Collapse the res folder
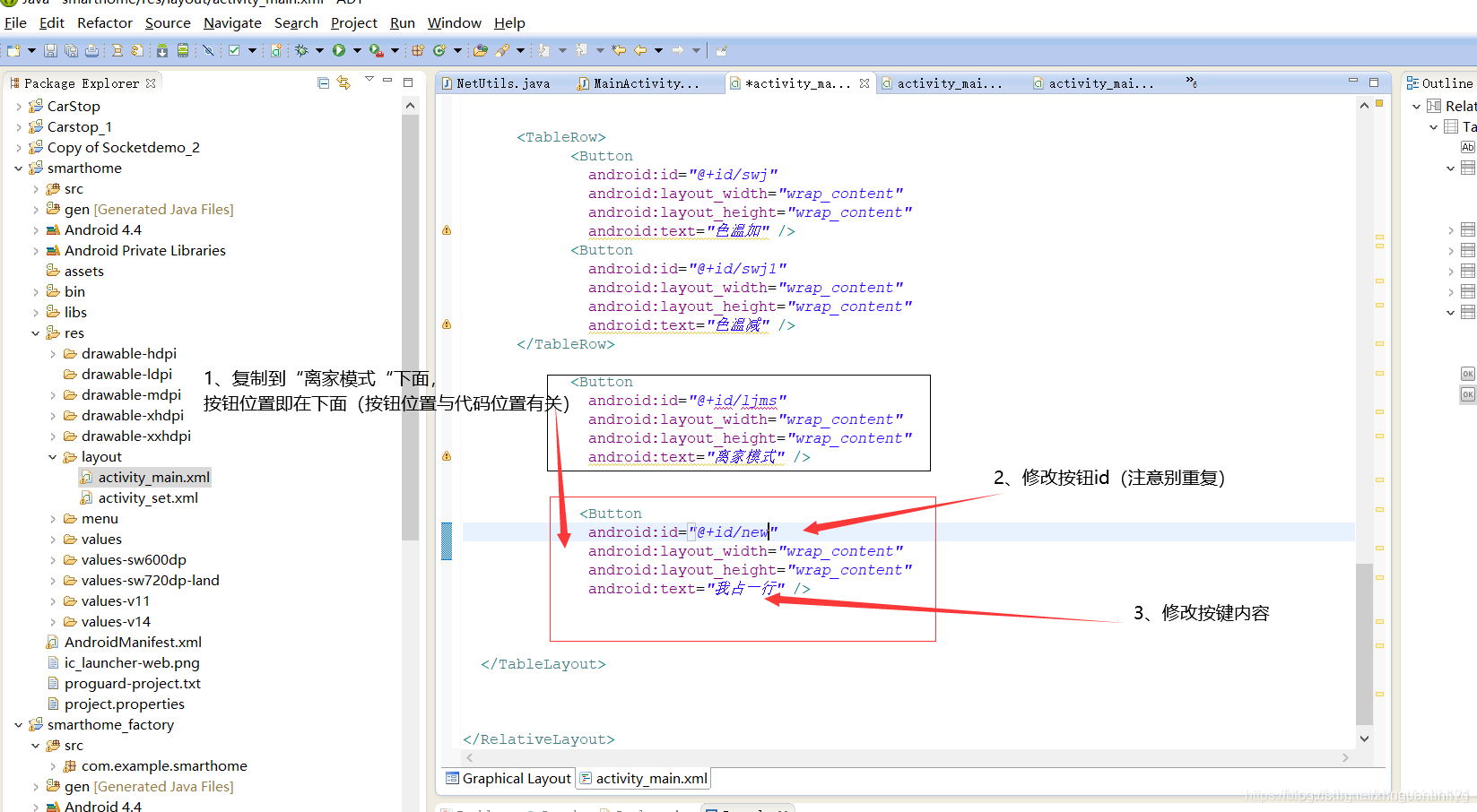Viewport: 1477px width, 812px height. click(36, 333)
